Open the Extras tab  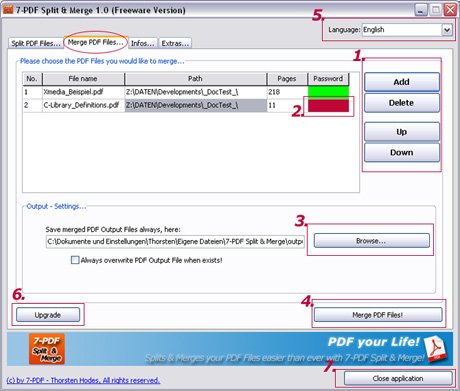[175, 43]
